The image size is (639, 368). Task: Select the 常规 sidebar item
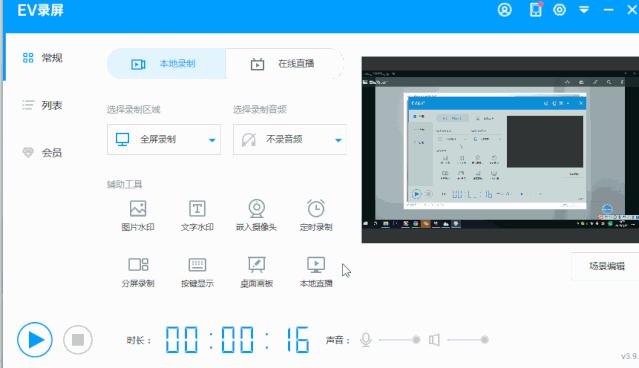point(42,58)
